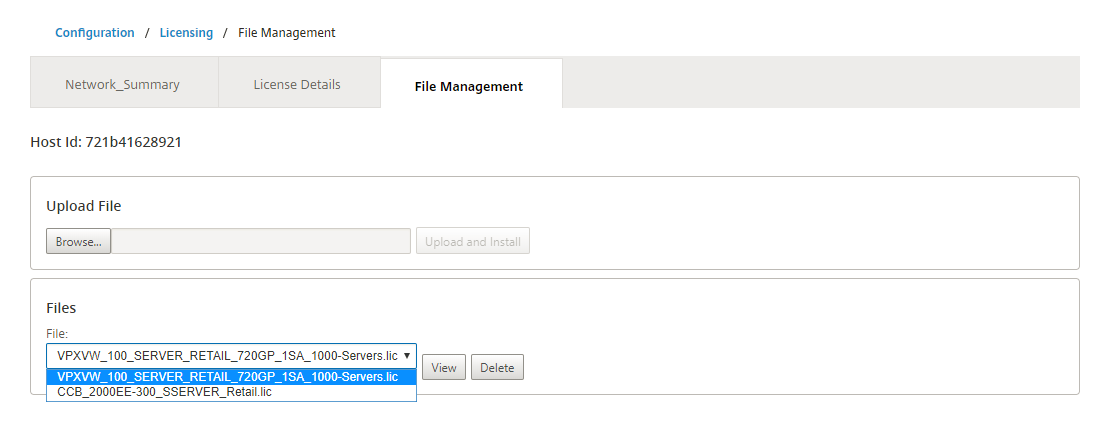Open the Configuration breadcrumb link
The image size is (1100, 439).
pos(95,32)
